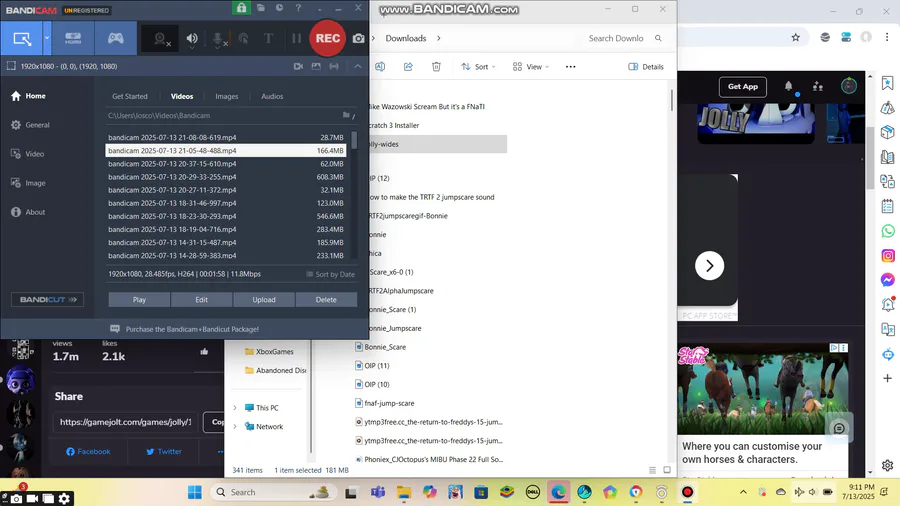Select bandicam 2025-07-13 18-23-30-293.mp4 file

pos(226,216)
